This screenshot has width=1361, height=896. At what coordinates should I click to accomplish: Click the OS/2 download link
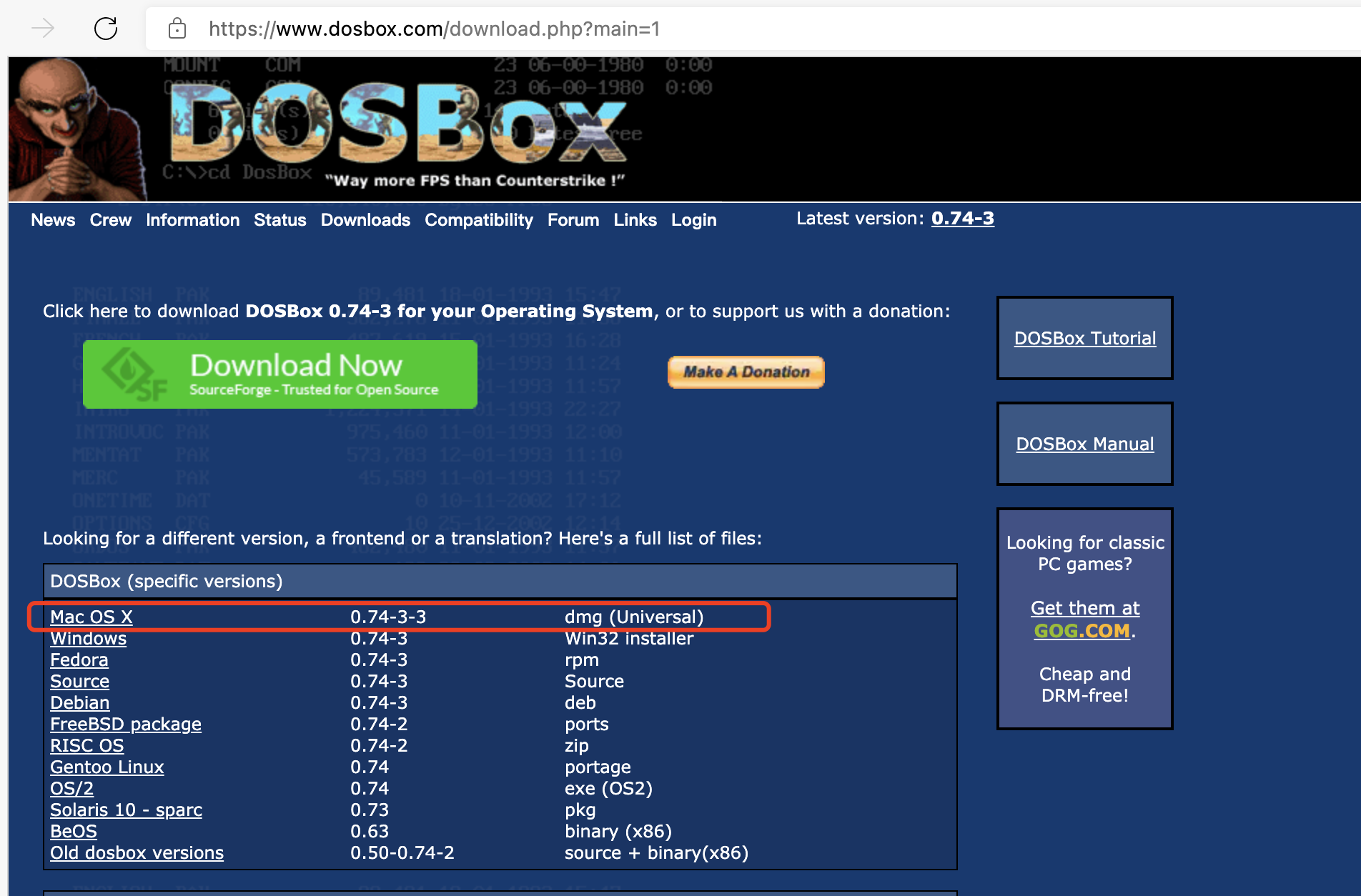click(x=71, y=788)
